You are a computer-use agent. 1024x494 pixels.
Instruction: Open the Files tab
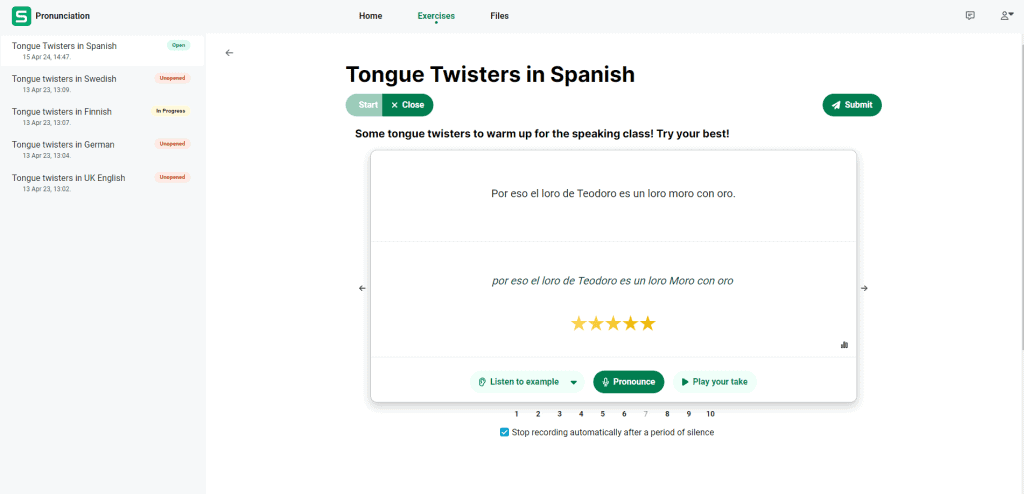(x=499, y=16)
